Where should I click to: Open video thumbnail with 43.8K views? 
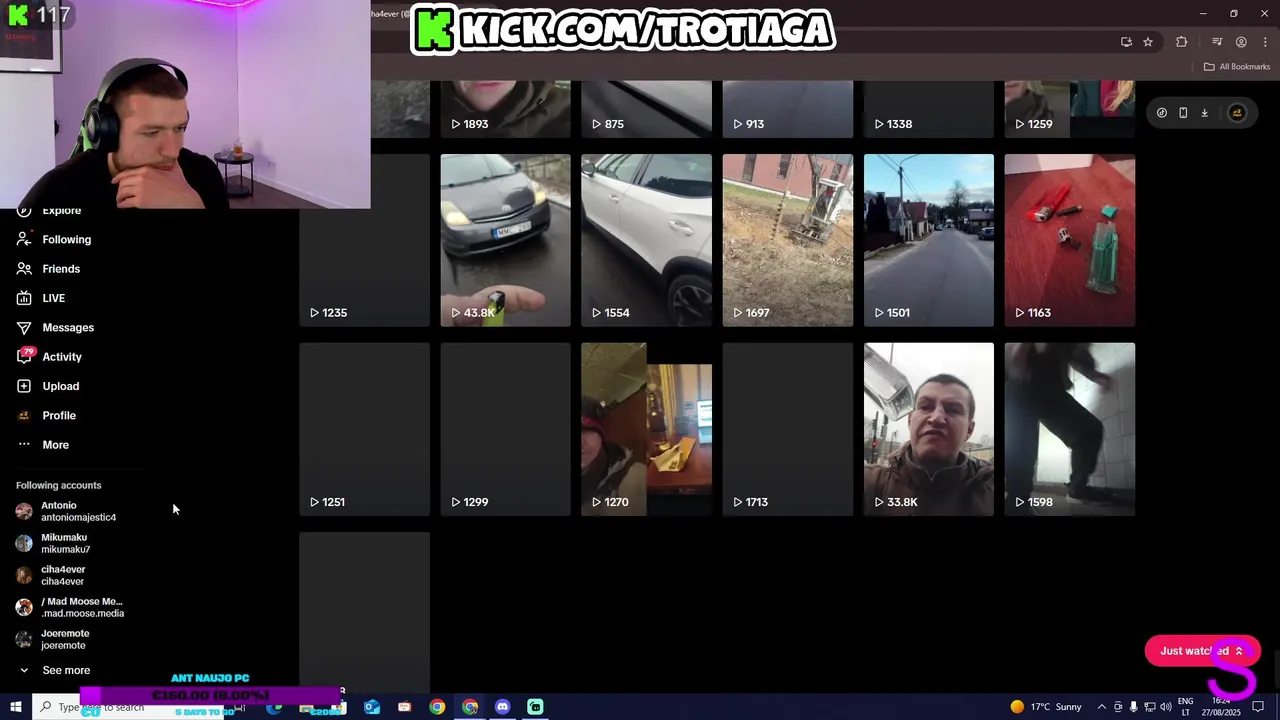point(505,240)
